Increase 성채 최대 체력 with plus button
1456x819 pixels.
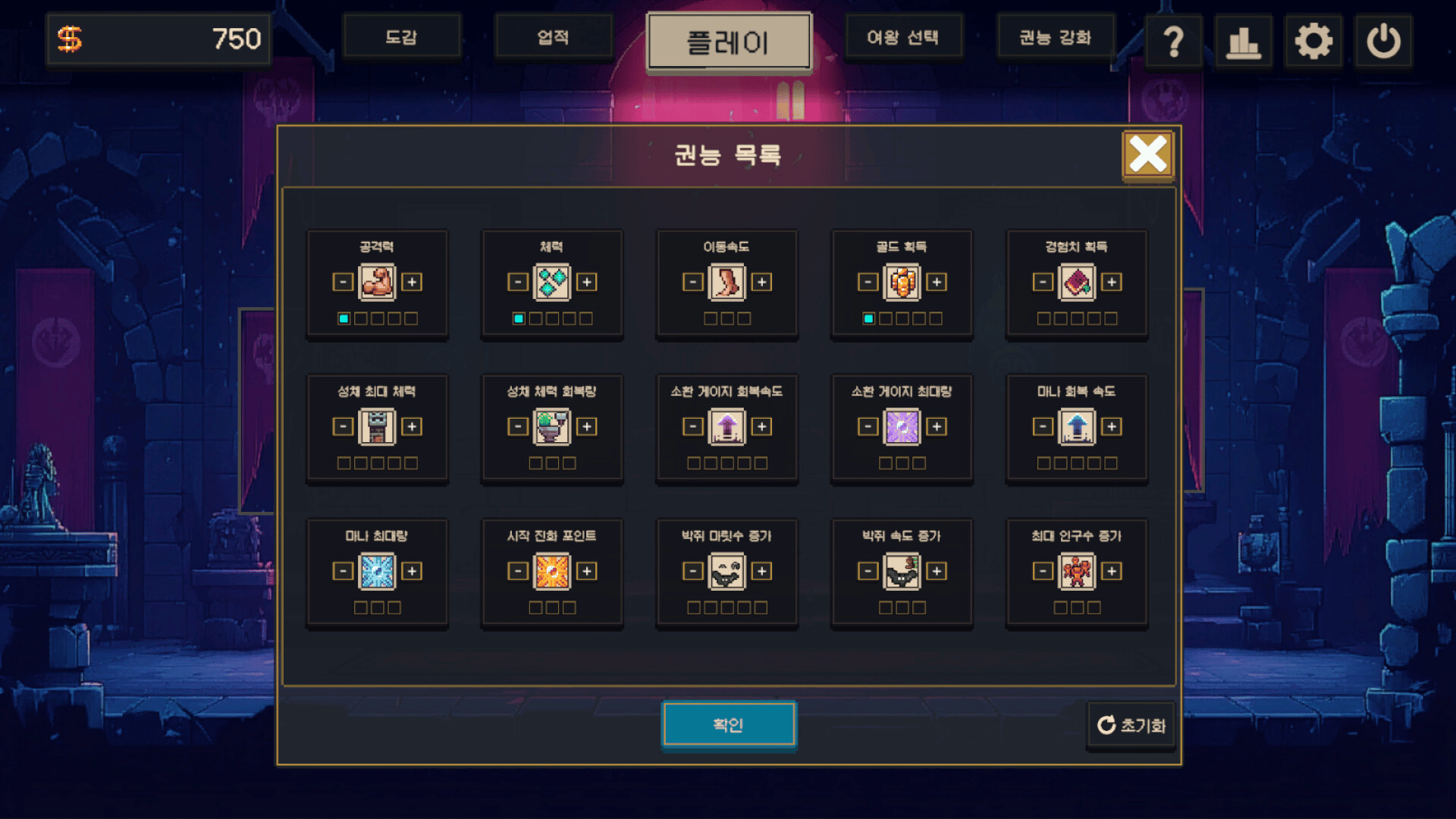coord(412,426)
